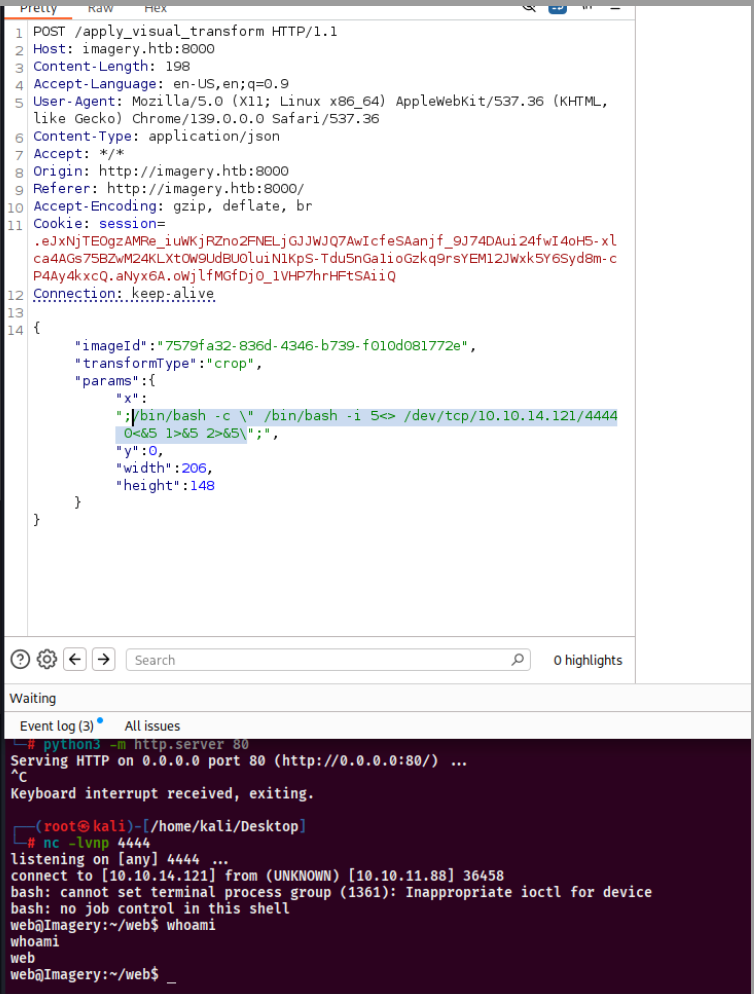Click the Host: imagery.htb:8000 header
The height and width of the screenshot is (994, 754).
(x=124, y=48)
